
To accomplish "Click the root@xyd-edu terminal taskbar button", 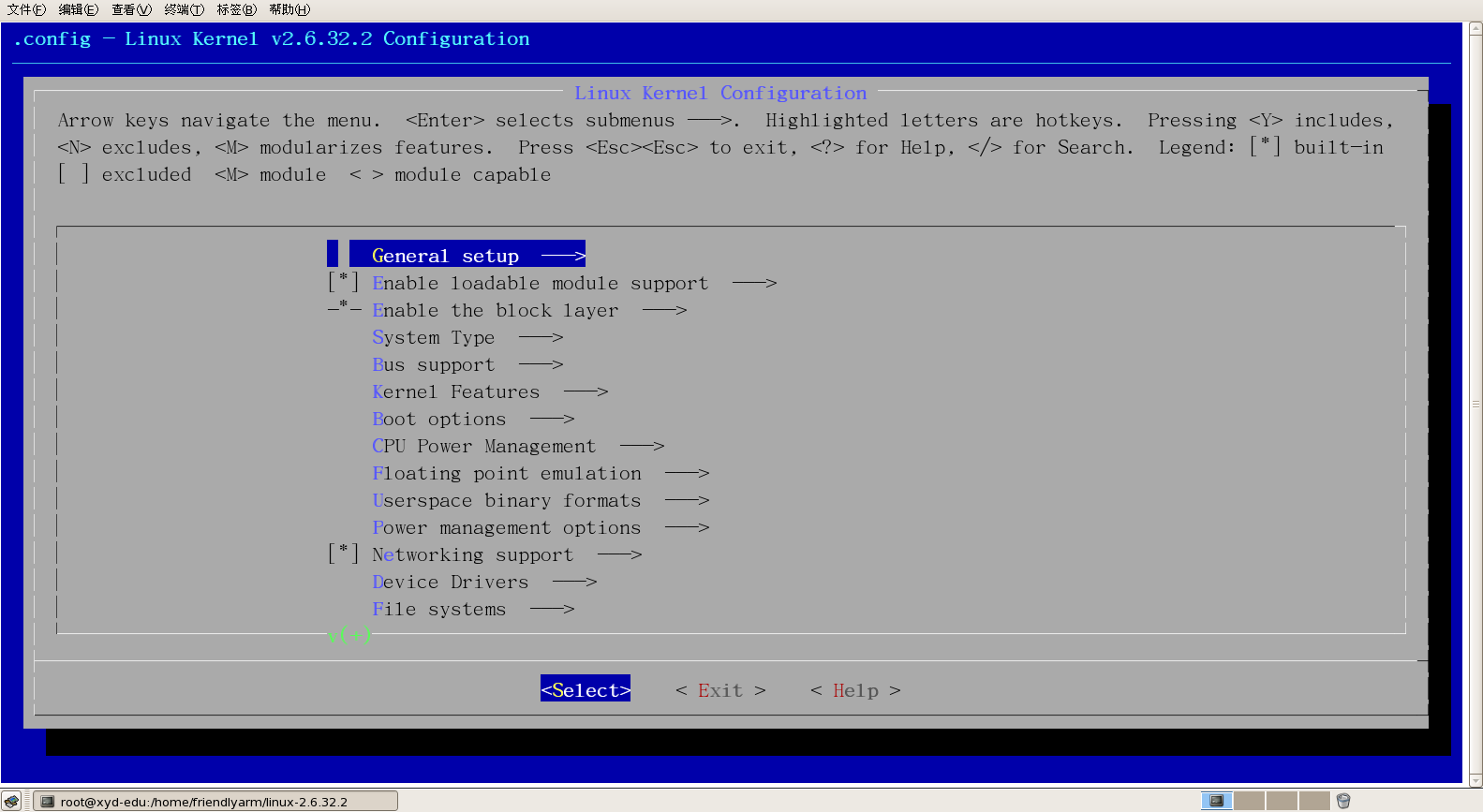I will click(215, 802).
